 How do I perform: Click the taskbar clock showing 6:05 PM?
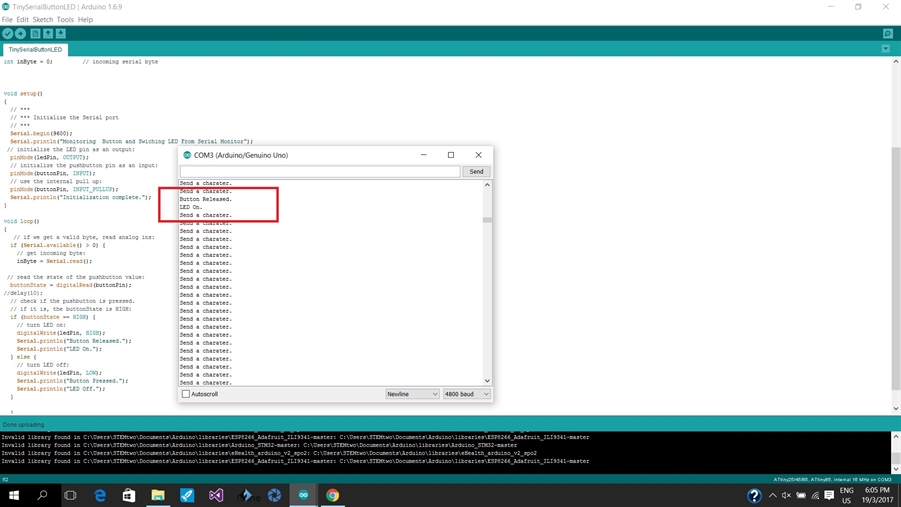point(877,495)
